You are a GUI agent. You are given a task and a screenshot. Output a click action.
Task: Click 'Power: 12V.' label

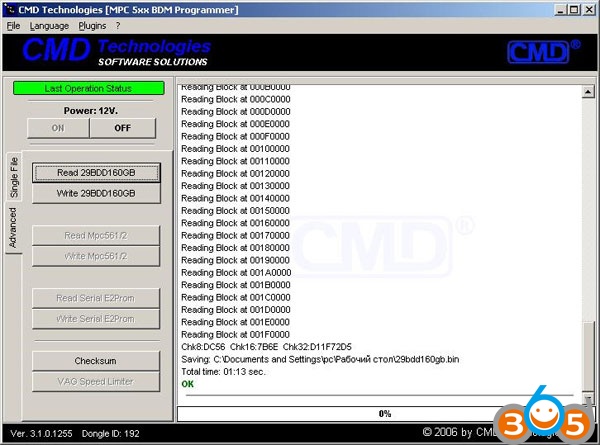tap(91, 111)
